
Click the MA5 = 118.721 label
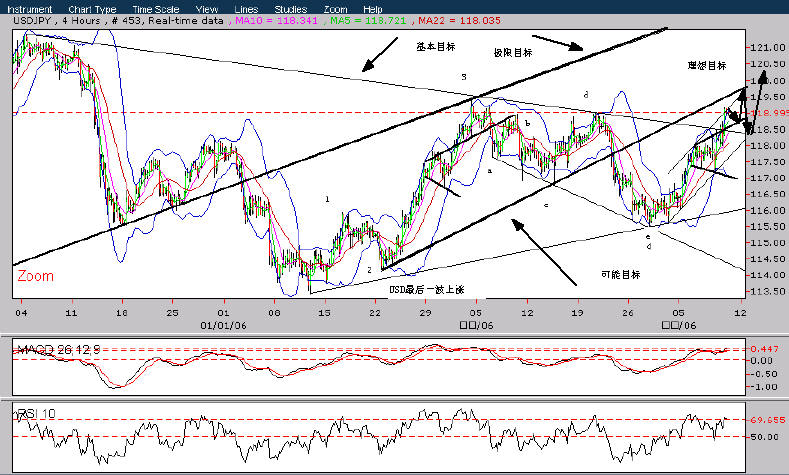tap(367, 21)
